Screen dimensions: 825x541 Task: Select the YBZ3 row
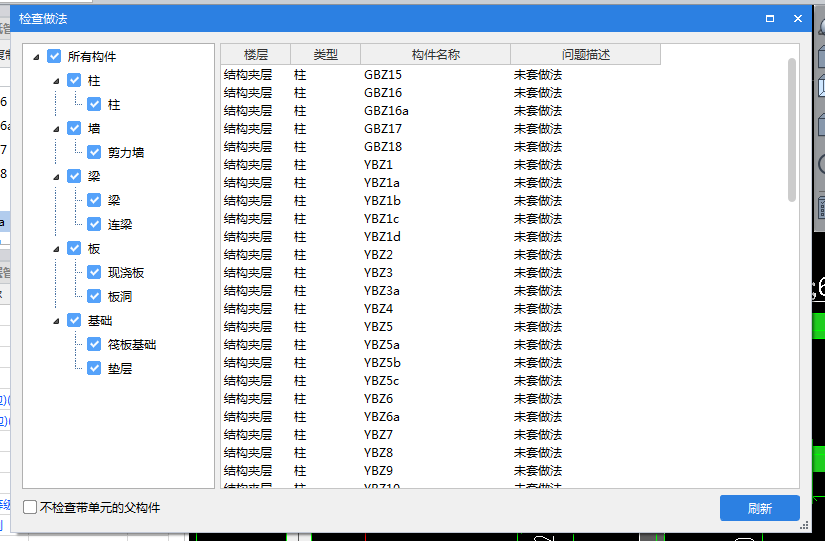point(441,273)
